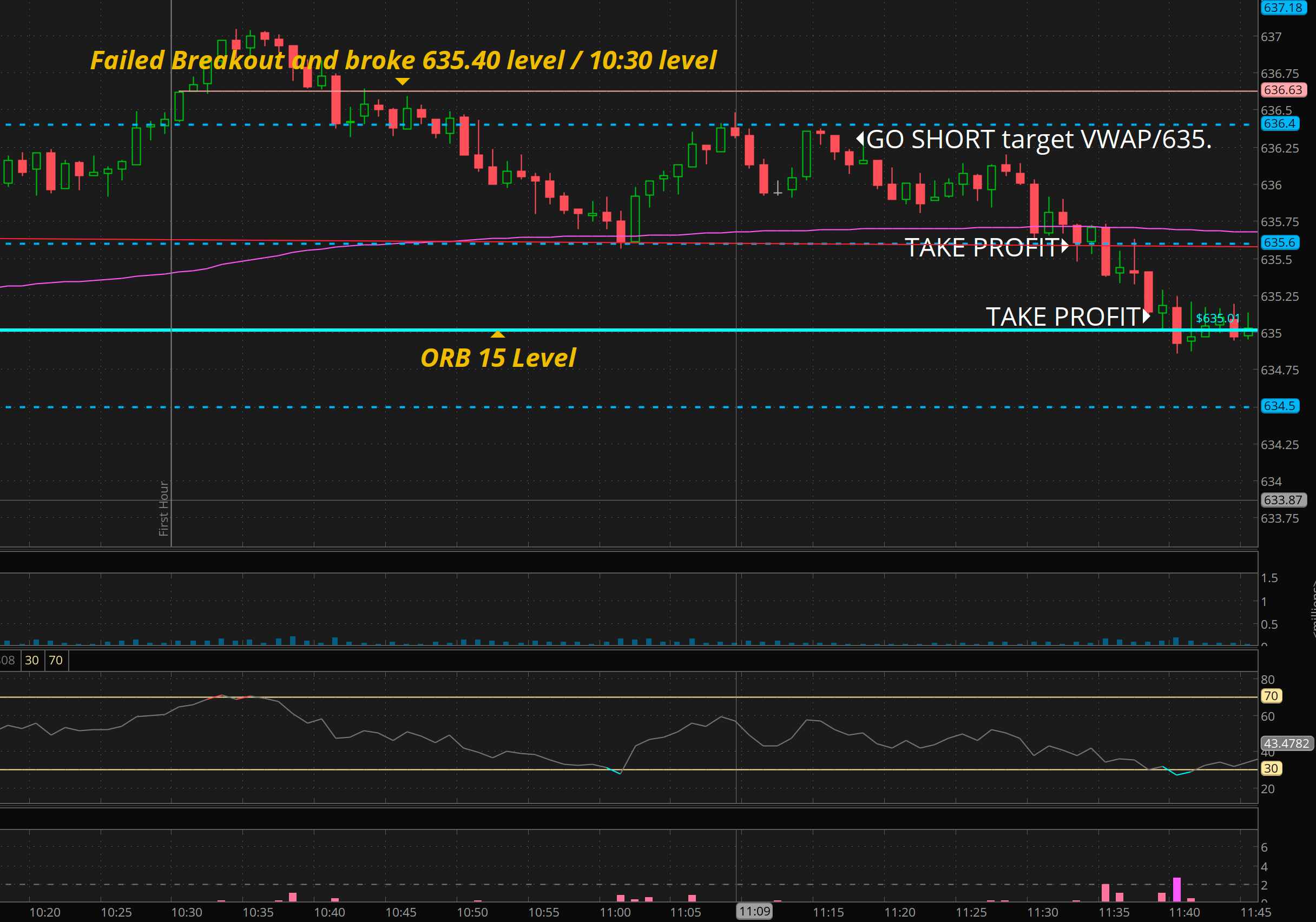Click the First Hour vertical line label
This screenshot has height=922, width=1316.
(x=164, y=508)
